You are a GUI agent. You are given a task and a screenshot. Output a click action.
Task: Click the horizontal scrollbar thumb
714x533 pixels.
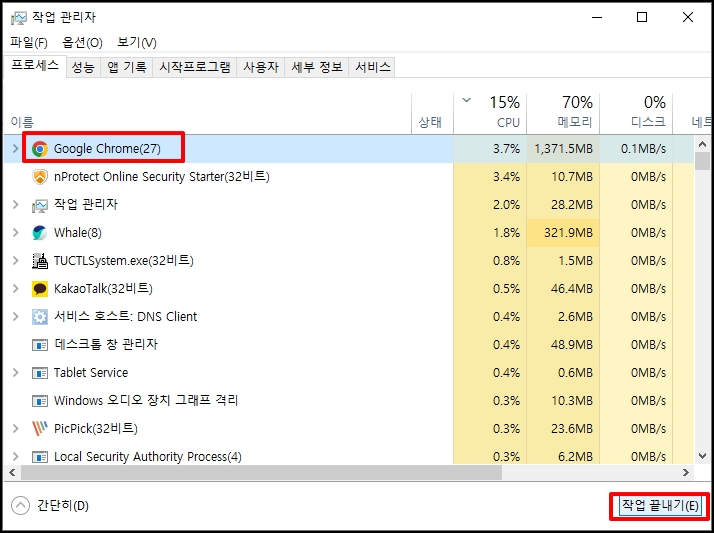point(261,472)
